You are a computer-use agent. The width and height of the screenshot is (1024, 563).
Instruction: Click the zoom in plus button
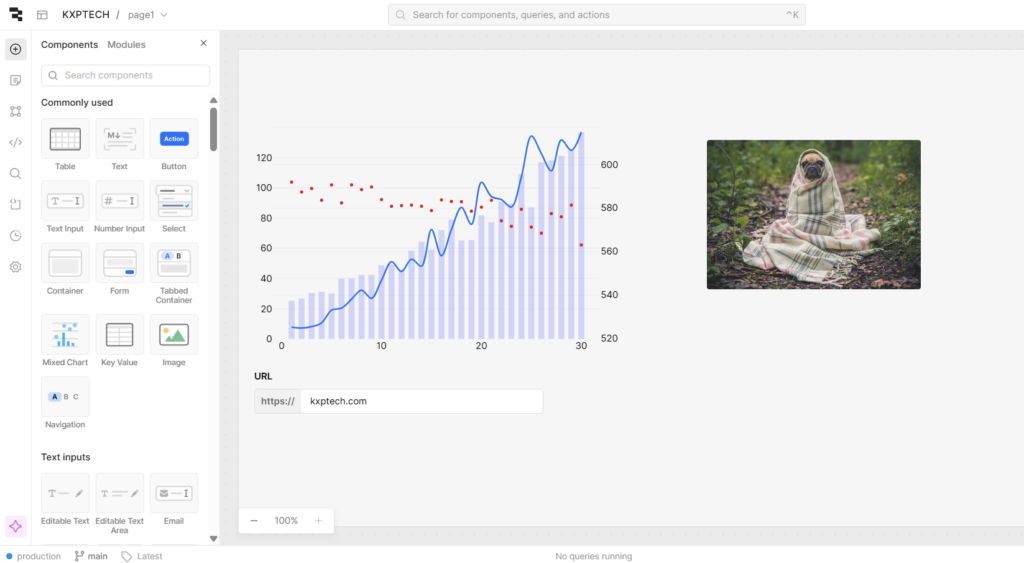[x=318, y=521]
